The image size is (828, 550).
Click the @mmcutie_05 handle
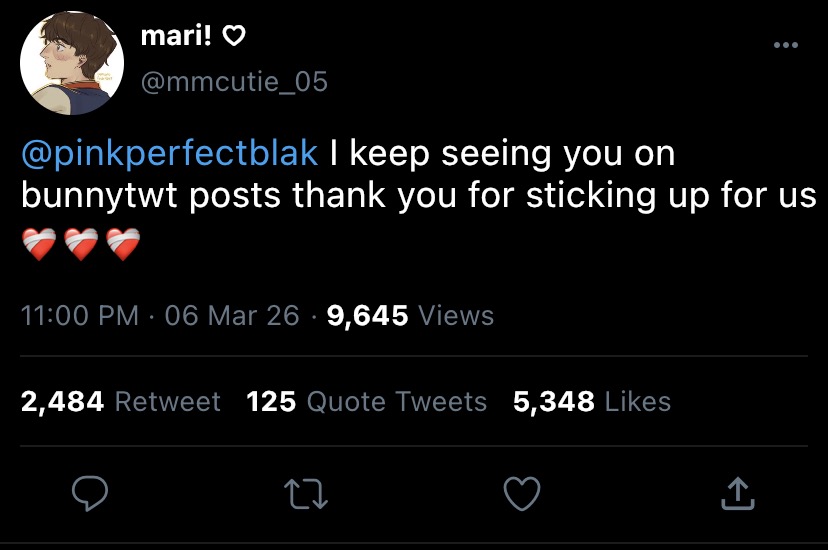point(234,82)
